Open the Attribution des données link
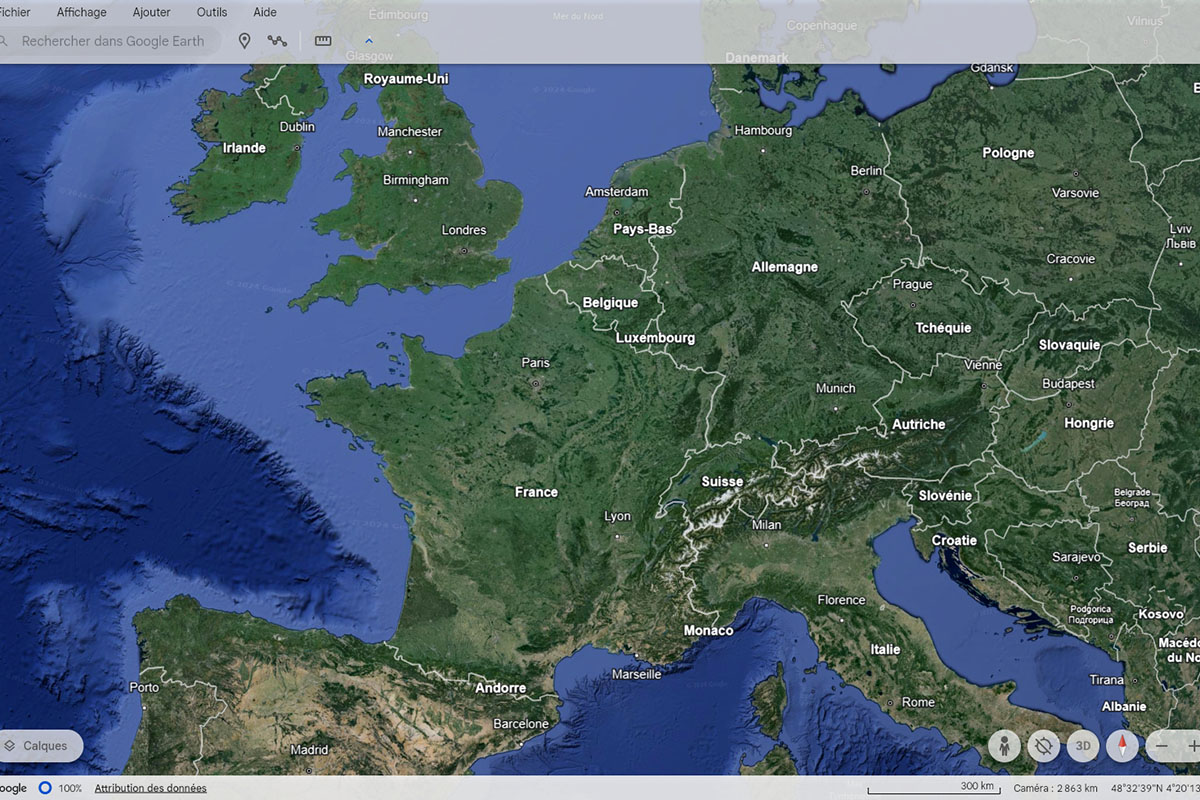The image size is (1200, 800). click(150, 787)
